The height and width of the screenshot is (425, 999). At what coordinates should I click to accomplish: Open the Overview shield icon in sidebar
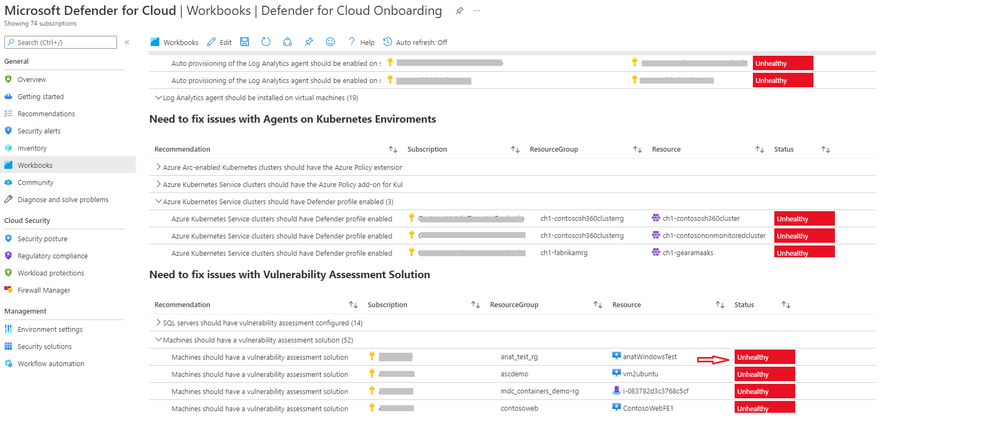click(x=8, y=80)
